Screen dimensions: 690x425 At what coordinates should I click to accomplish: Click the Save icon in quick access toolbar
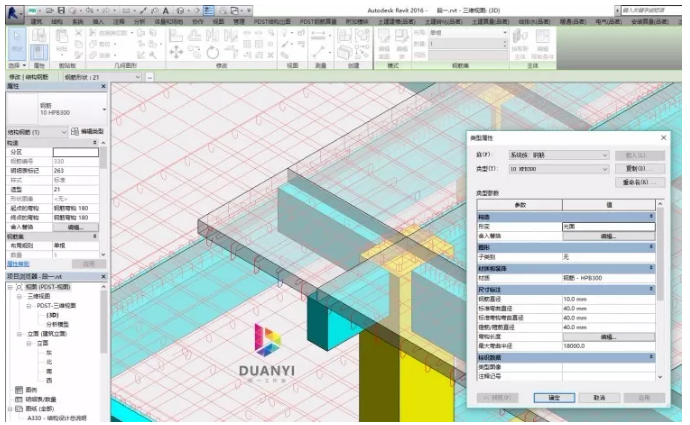tap(62, 10)
